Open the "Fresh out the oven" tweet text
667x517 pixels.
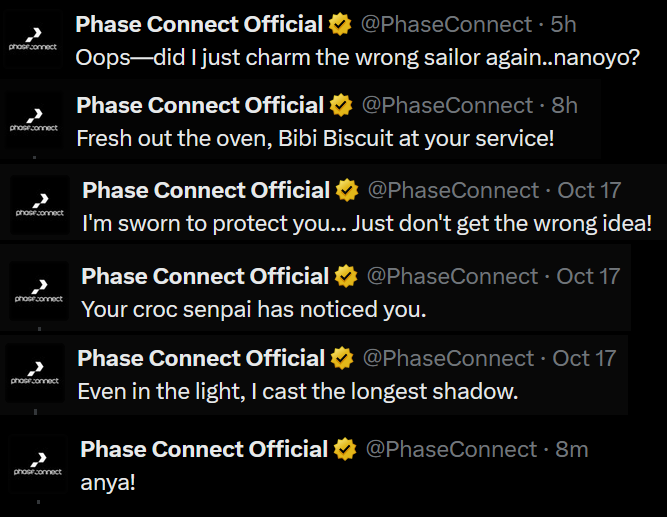pos(315,138)
